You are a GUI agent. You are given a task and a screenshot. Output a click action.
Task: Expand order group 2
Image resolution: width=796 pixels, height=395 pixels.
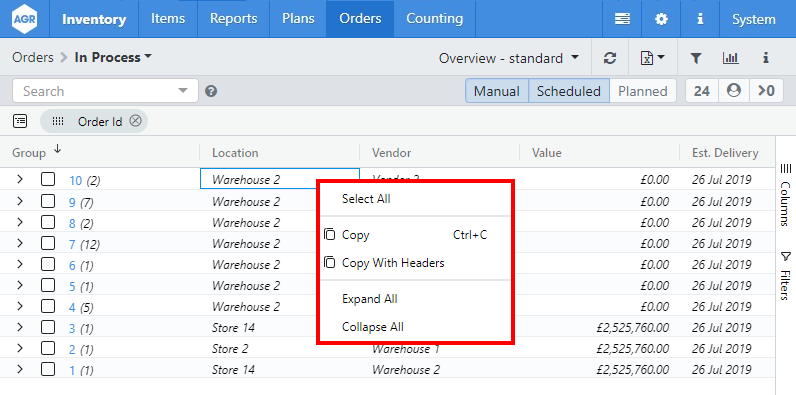[20, 348]
